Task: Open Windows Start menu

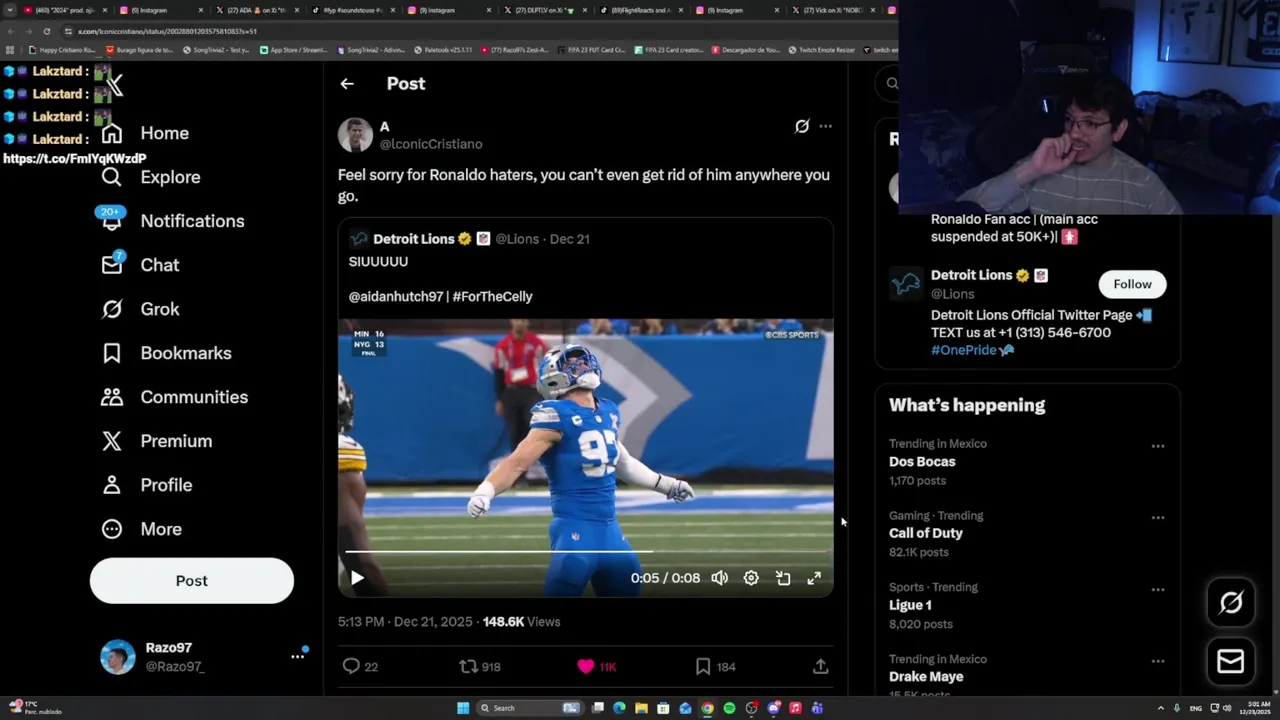Action: click(463, 708)
